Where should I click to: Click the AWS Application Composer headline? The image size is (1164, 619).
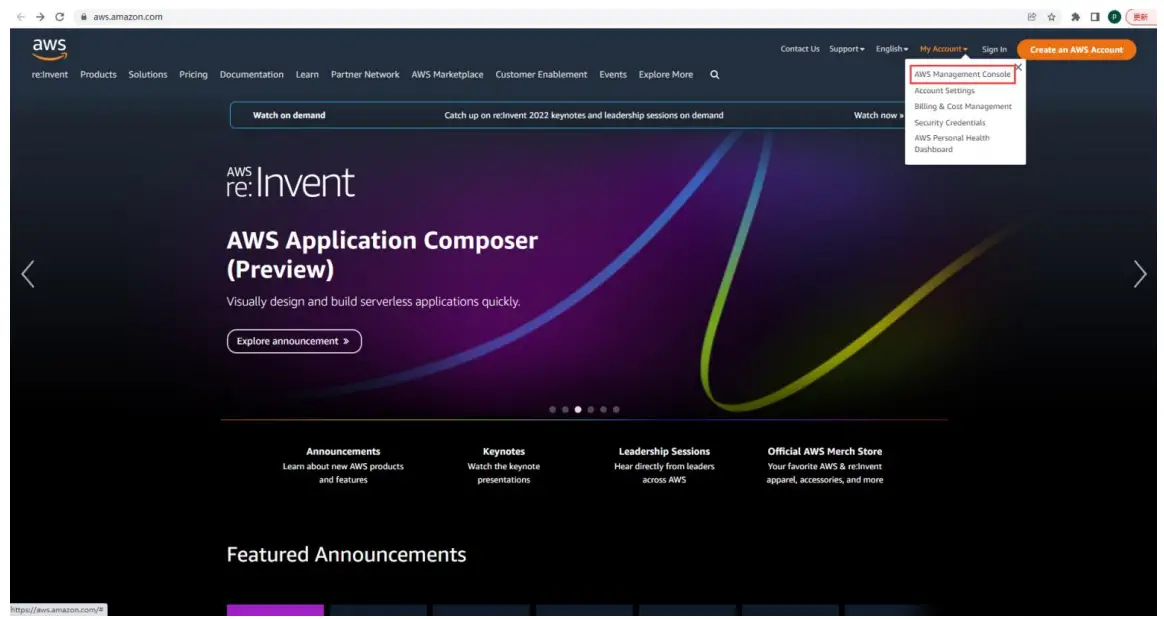tap(382, 255)
